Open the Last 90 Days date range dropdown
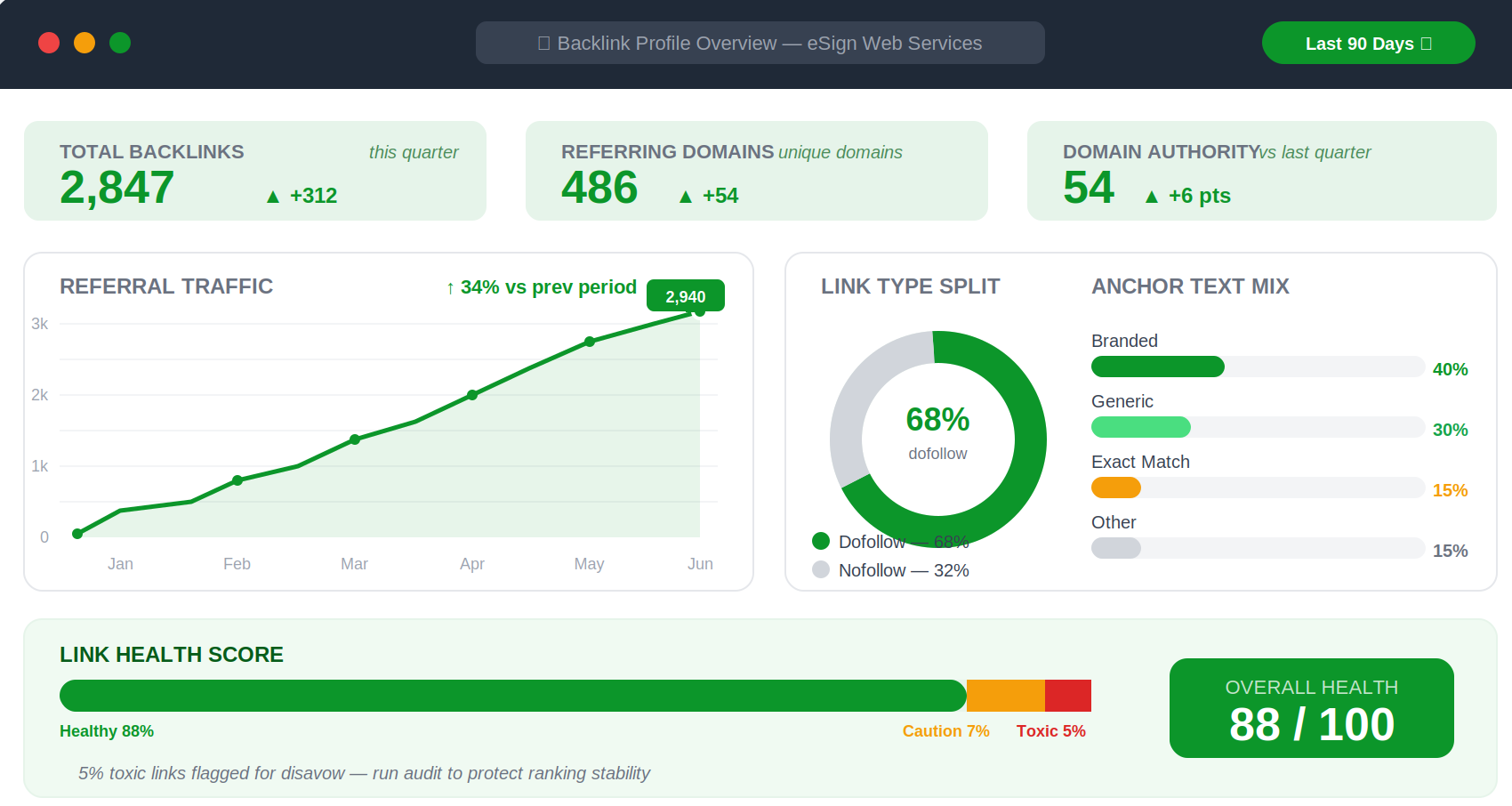This screenshot has height=806, width=1512. (x=1368, y=43)
